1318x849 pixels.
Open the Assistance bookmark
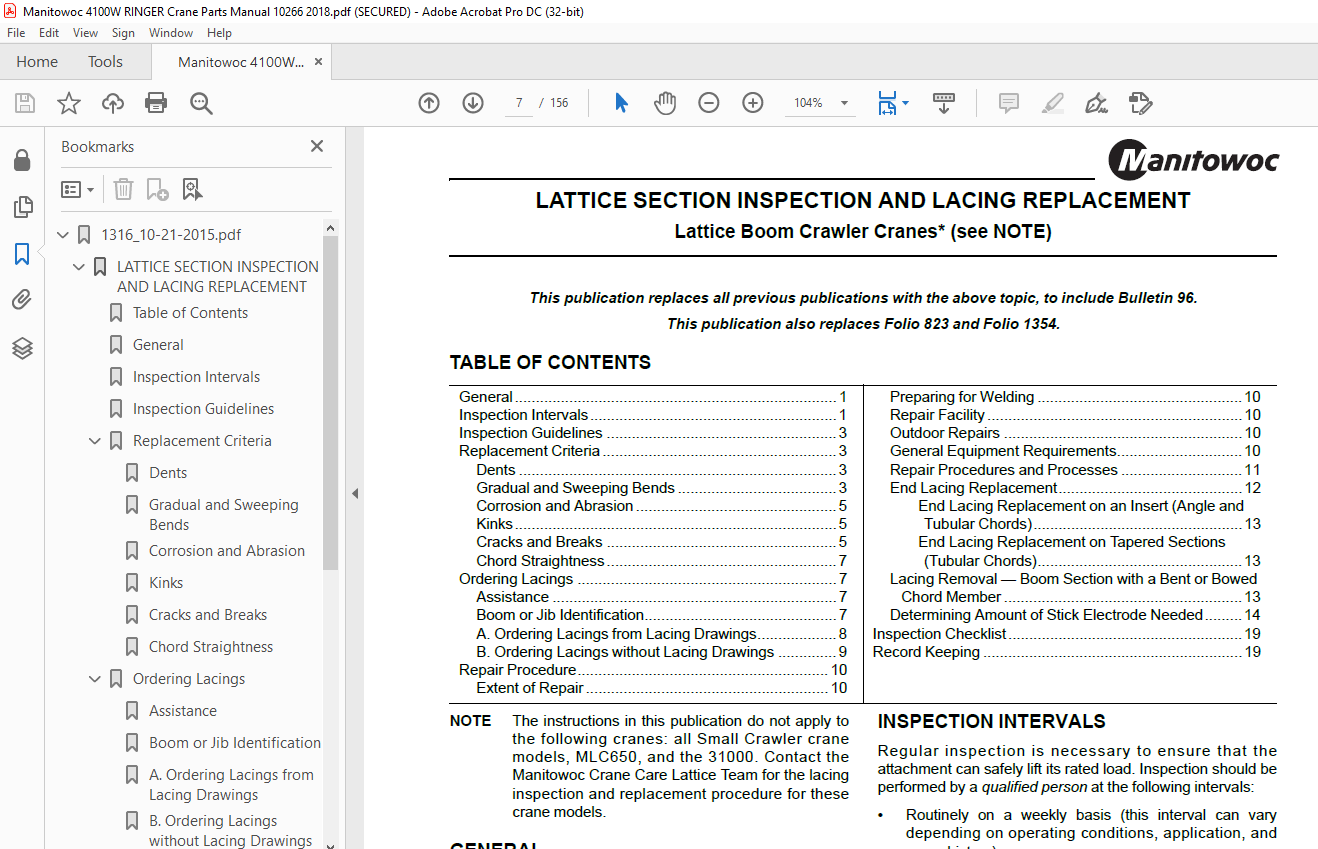183,711
